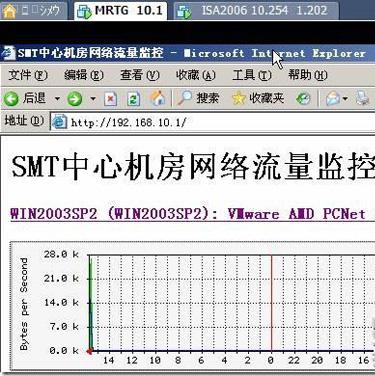Click the address bar with http://192.168.10.1/
The width and height of the screenshot is (375, 376).
213,122
